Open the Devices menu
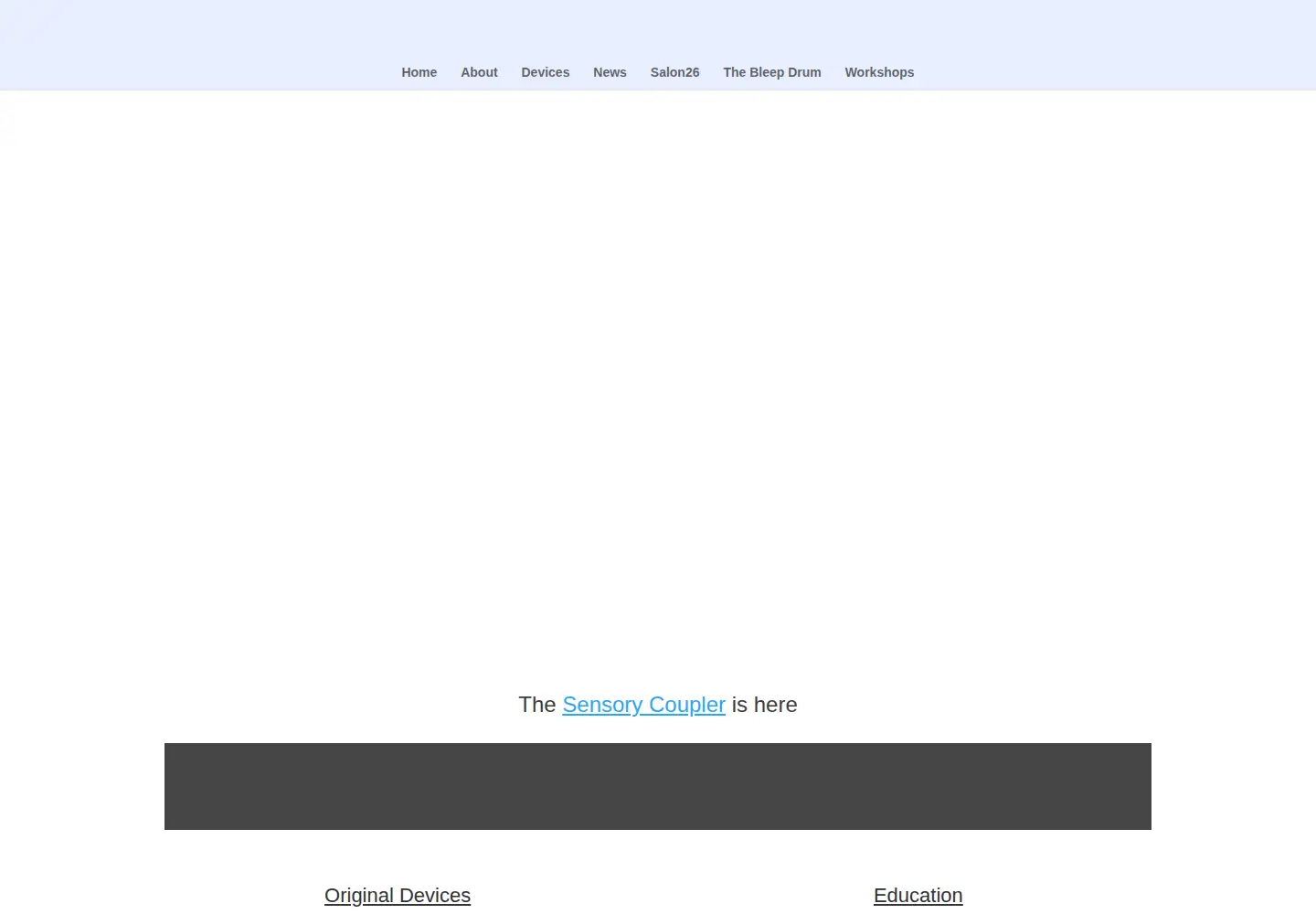 point(545,72)
